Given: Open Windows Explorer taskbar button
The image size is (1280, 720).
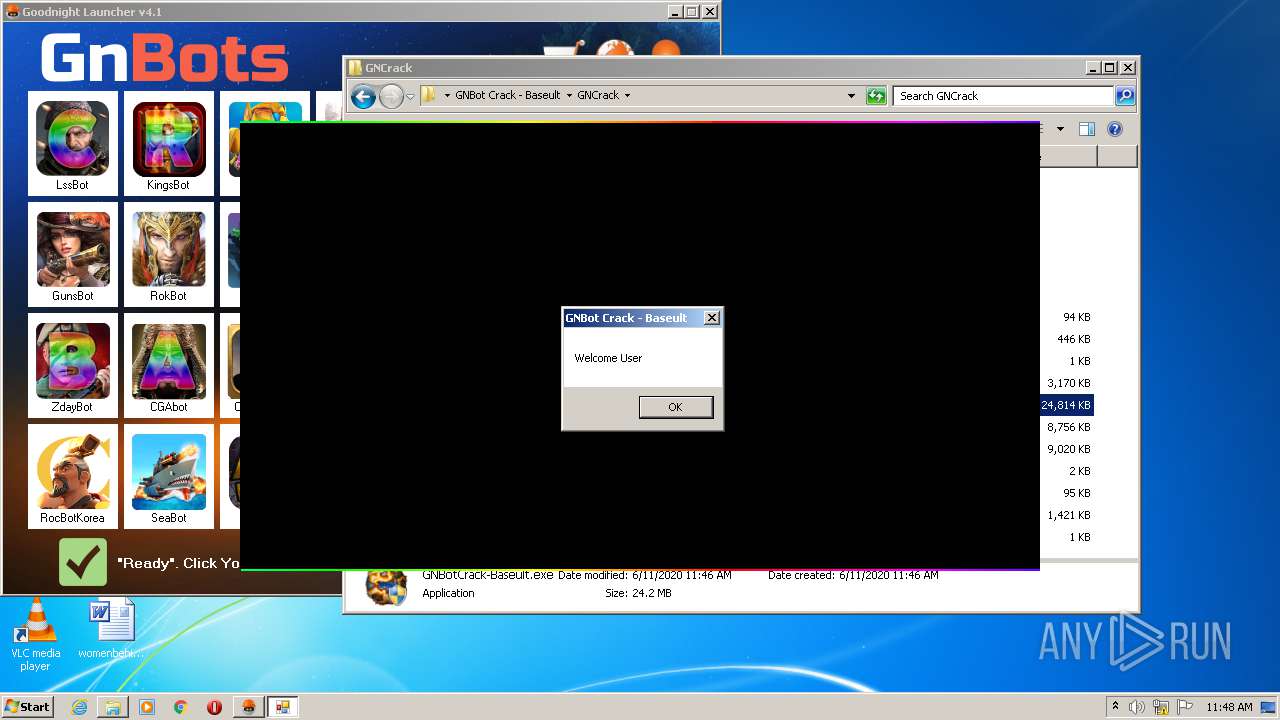Looking at the screenshot, I should (113, 707).
